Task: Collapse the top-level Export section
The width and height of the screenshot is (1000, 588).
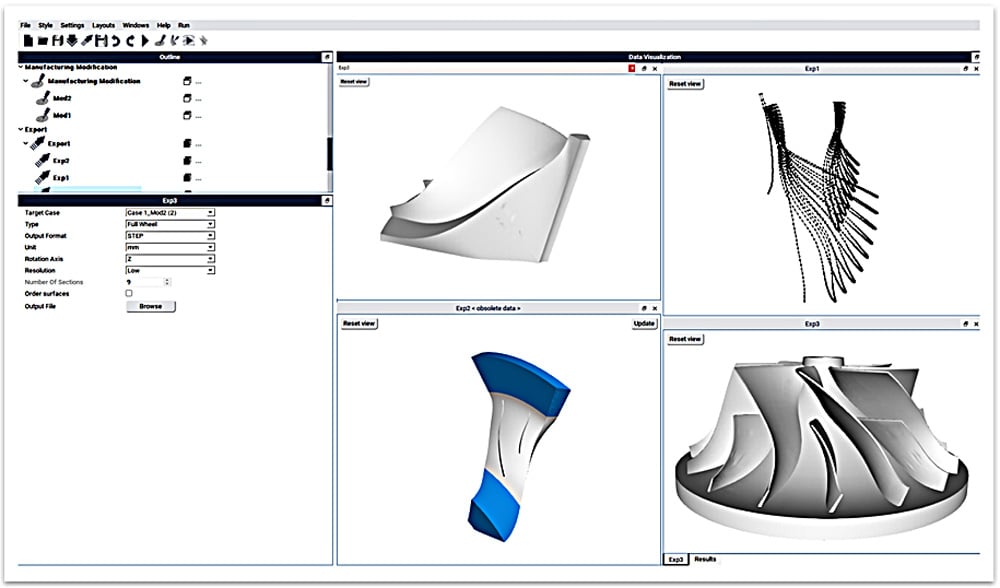Action: (21, 129)
